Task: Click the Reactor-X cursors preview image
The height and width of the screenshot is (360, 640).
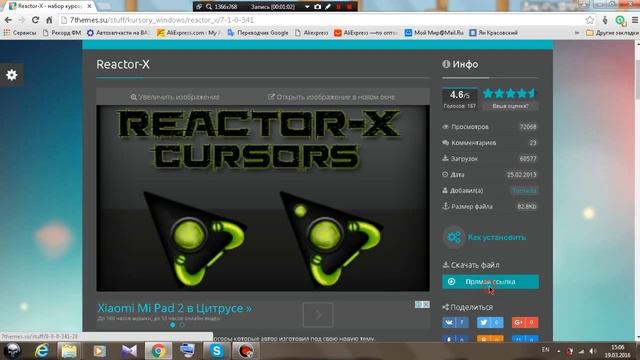Action: pyautogui.click(x=263, y=198)
